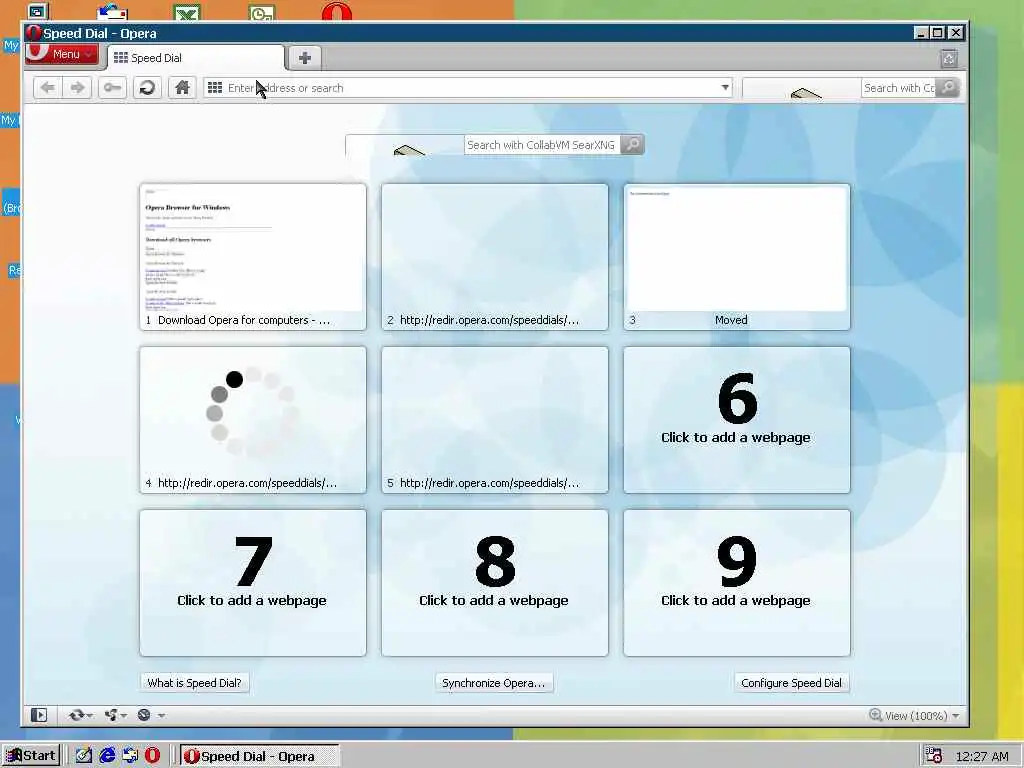Open the red Opera Menu button
The image size is (1024, 768).
coord(62,54)
